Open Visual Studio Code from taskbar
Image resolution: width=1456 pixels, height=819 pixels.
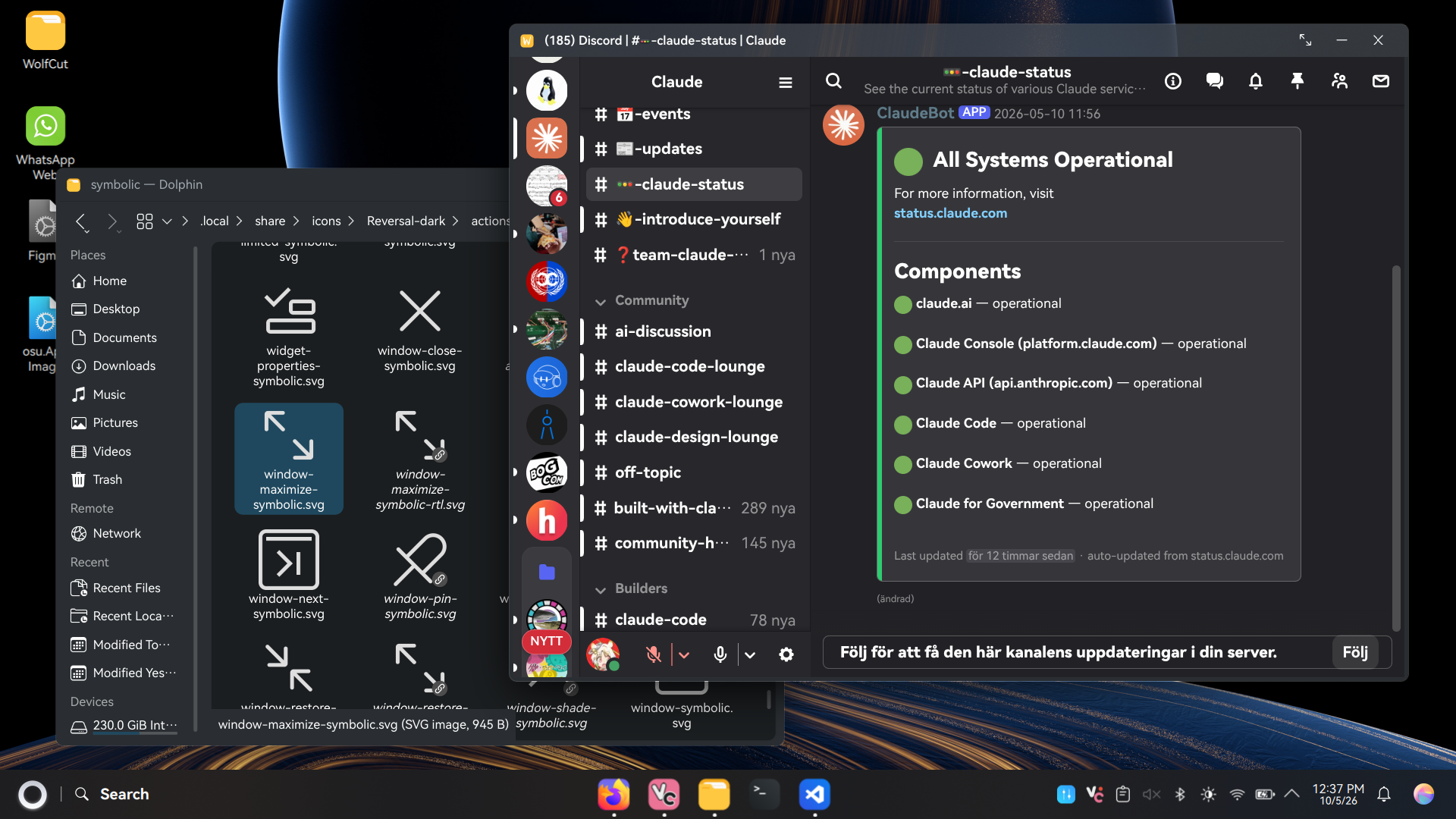(x=814, y=794)
